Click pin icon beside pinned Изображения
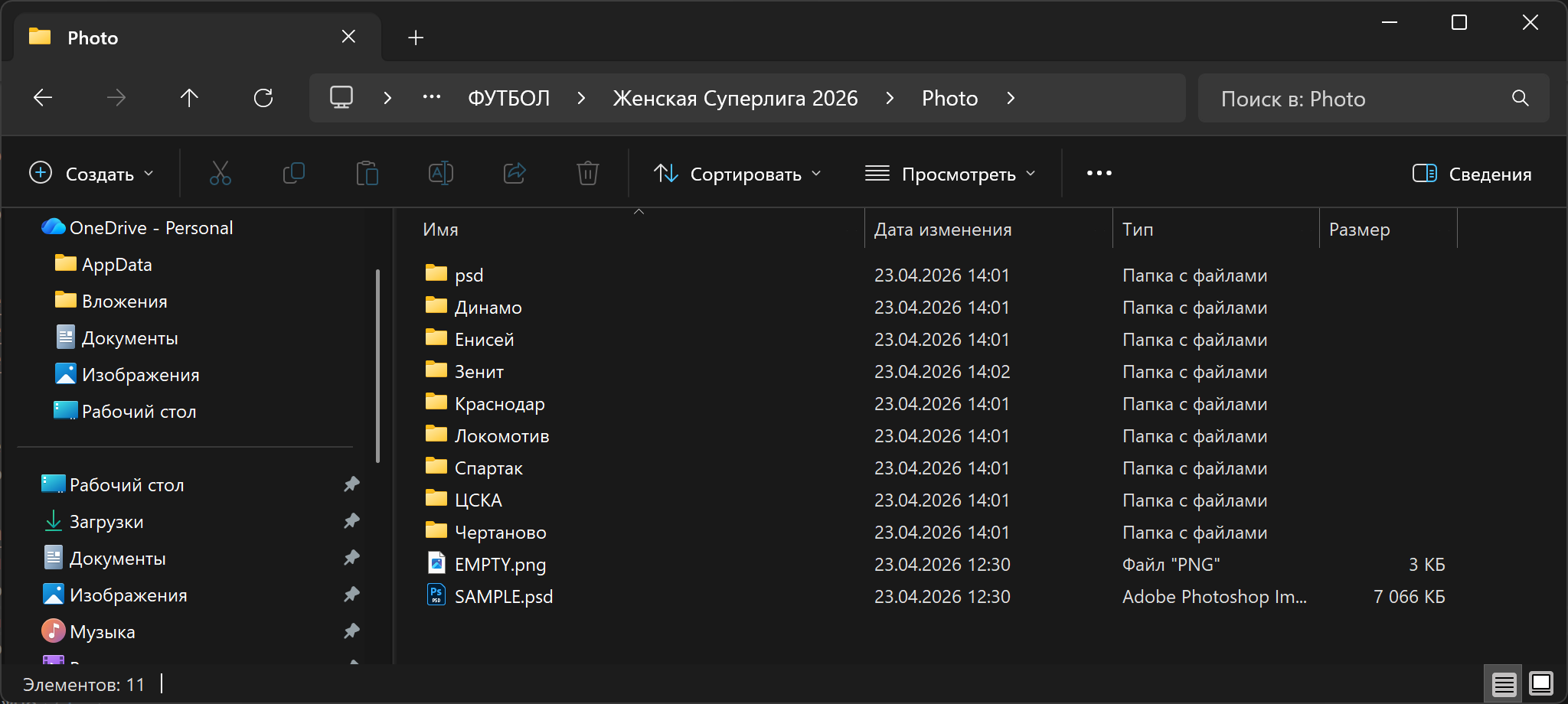The height and width of the screenshot is (704, 1568). point(352,595)
